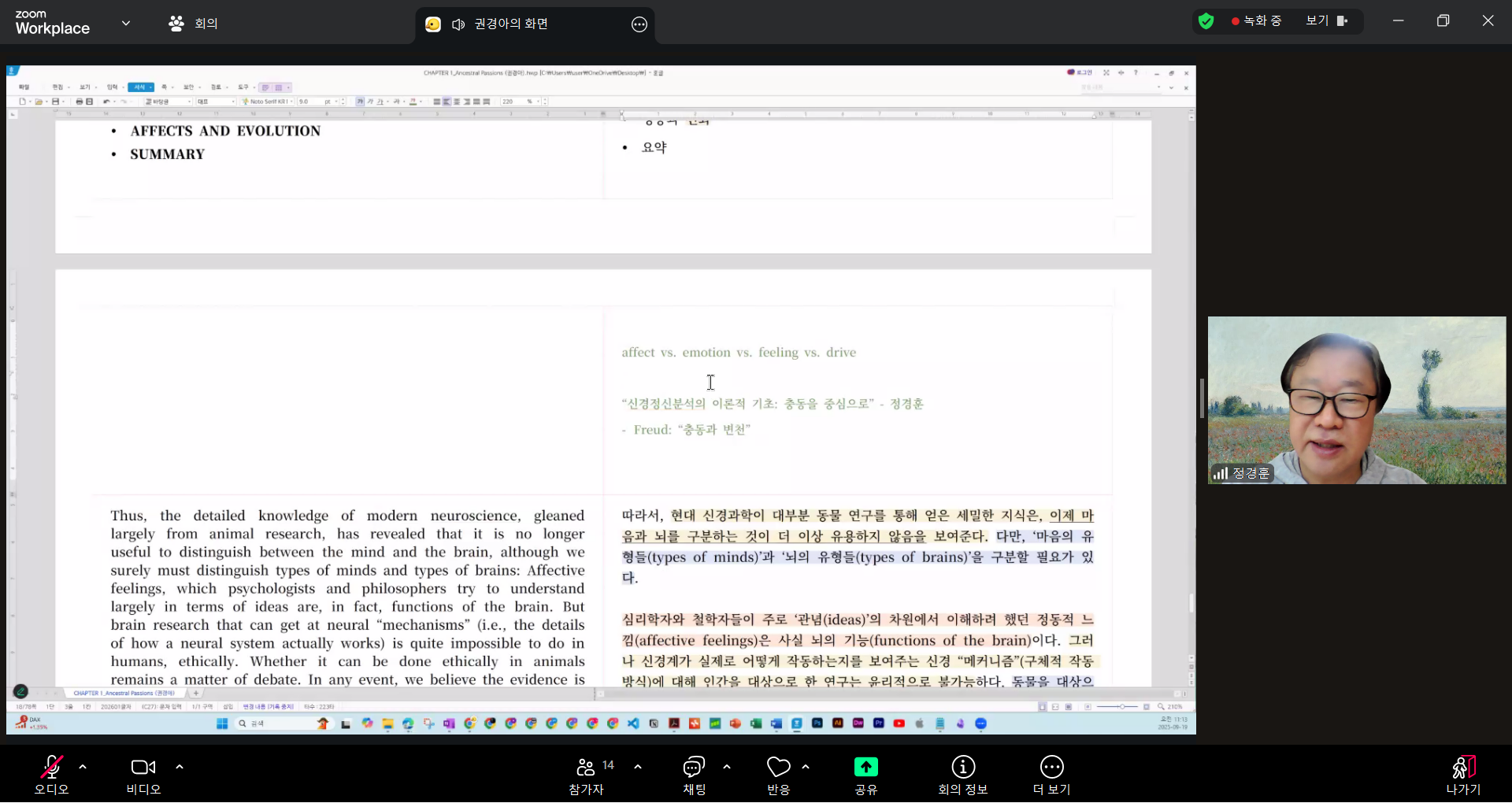Open Visual Studio Code from the taskbar
This screenshot has height=803, width=1512.
pos(633,723)
